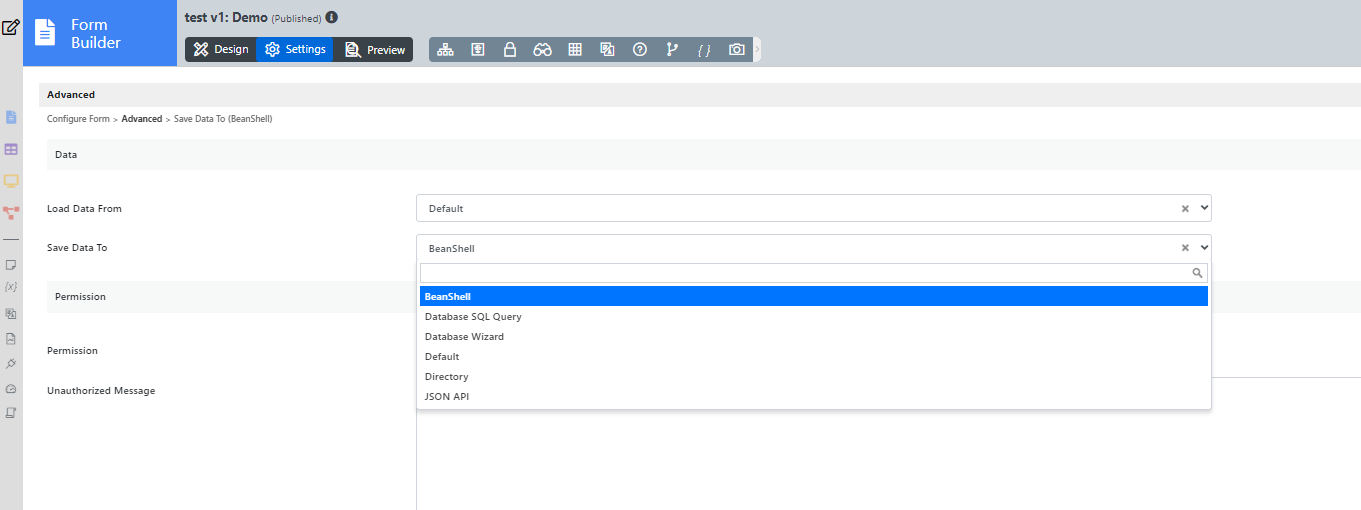Choose the JSON API option
The image size is (1361, 510).
click(447, 397)
